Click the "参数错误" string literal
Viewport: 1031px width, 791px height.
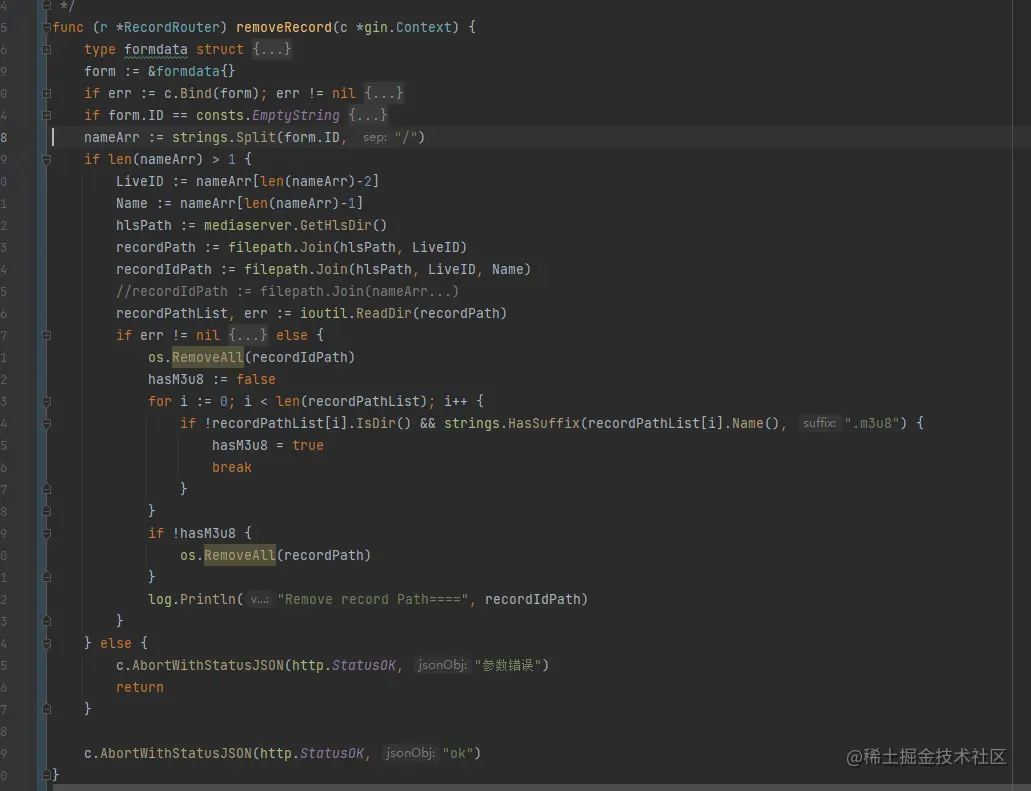click(x=508, y=665)
